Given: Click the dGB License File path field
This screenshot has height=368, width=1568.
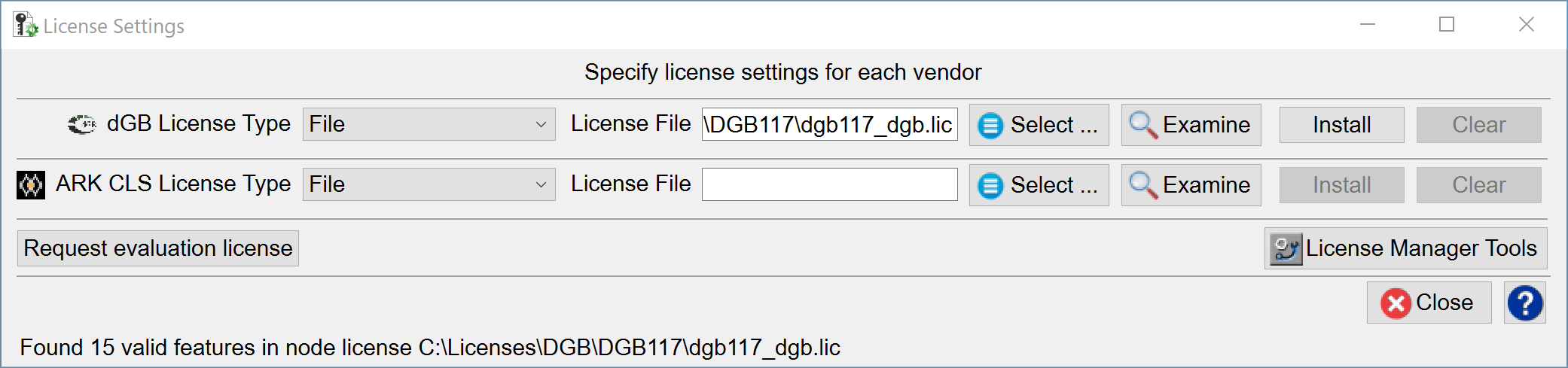Looking at the screenshot, I should 829,124.
